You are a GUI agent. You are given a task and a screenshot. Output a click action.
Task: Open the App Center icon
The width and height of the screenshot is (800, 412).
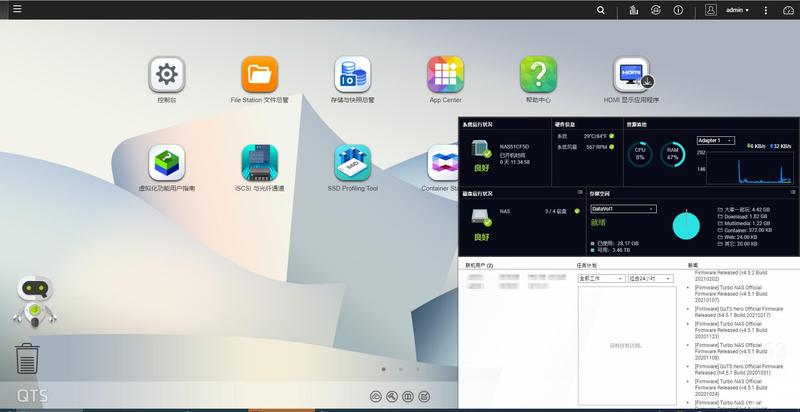[445, 74]
